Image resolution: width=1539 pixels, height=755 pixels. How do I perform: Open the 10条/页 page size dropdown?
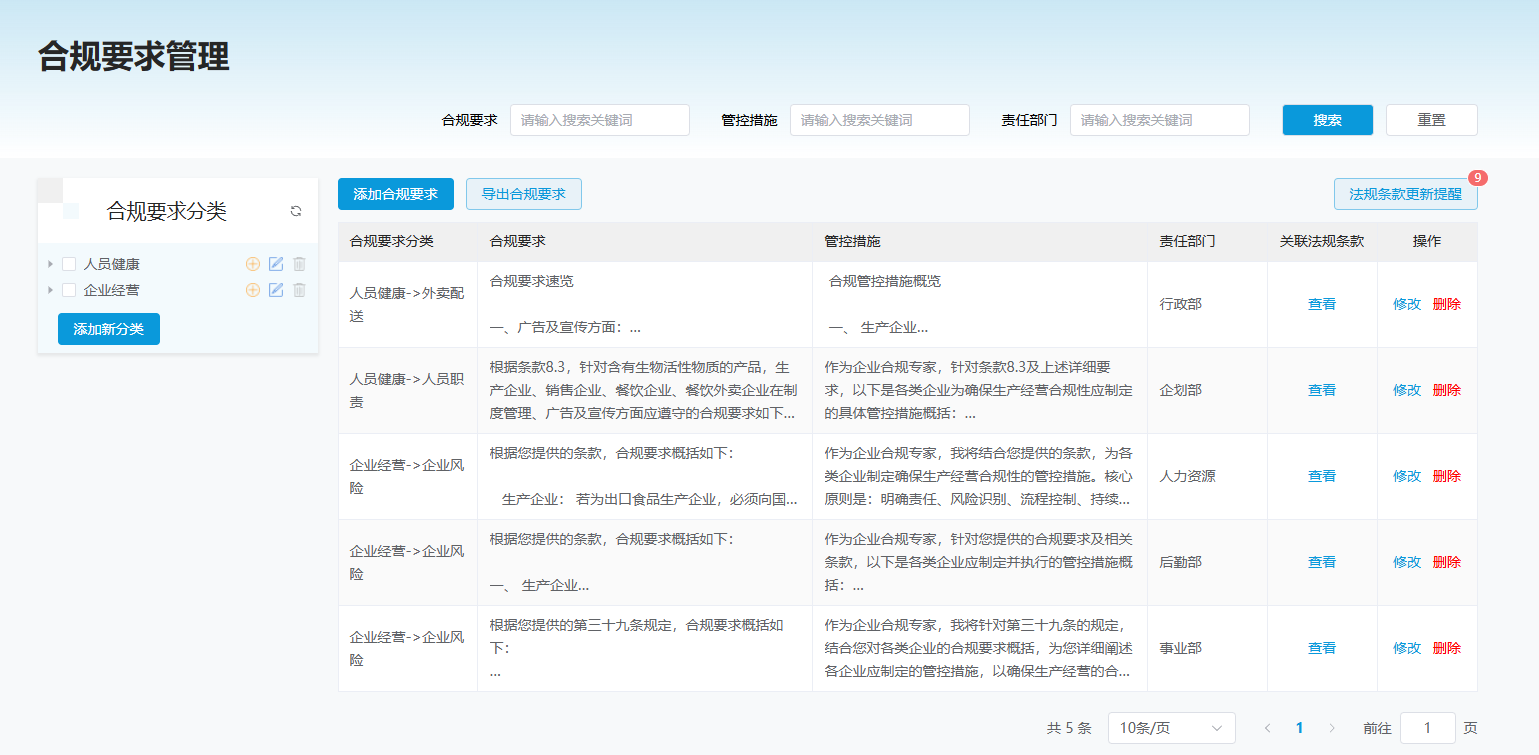pos(1172,728)
